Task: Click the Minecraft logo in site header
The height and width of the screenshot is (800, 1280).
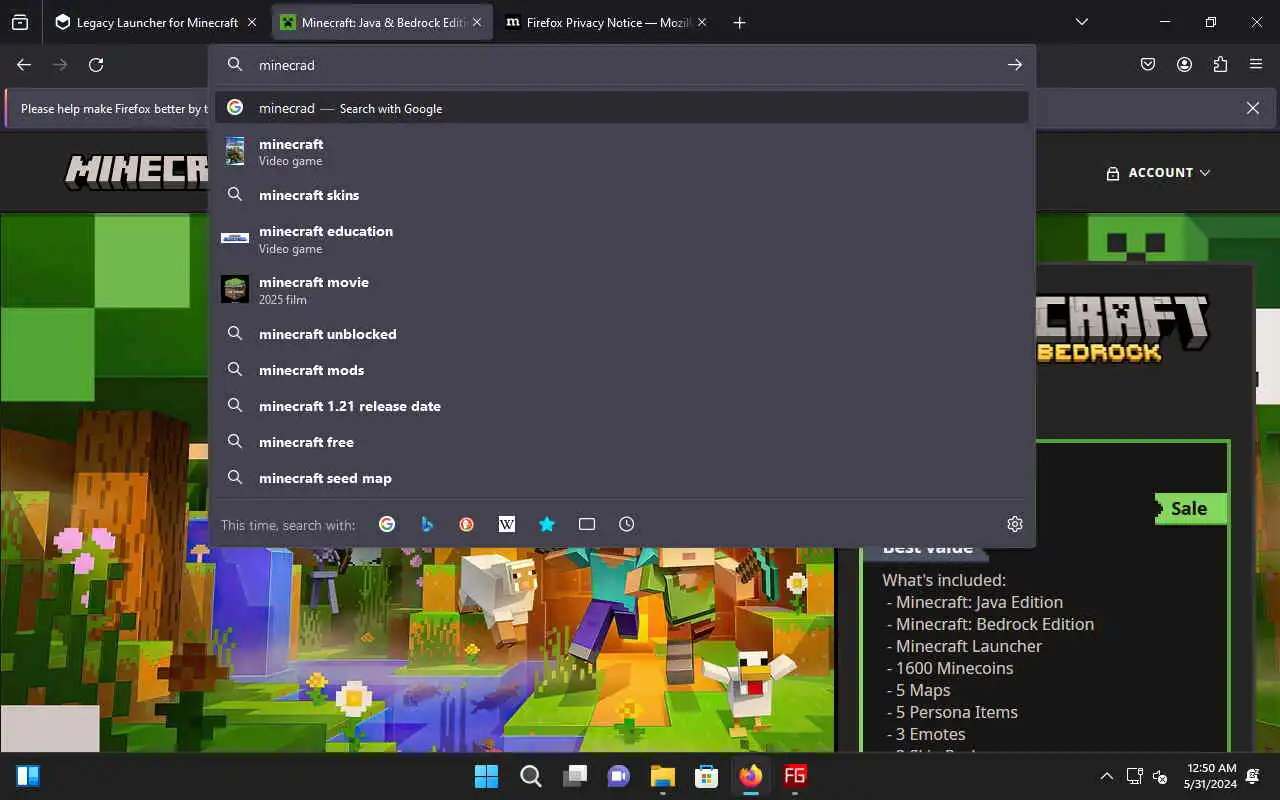Action: (x=137, y=172)
